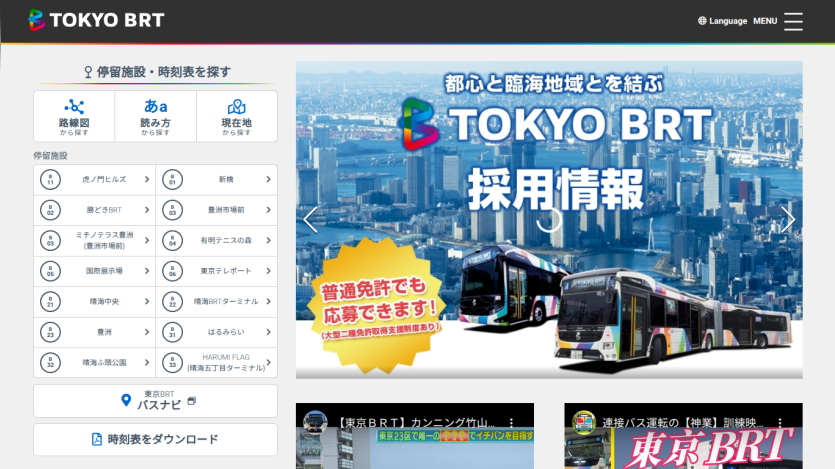
Task: Expand 晴海BRTターミナル with its chevron
Action: coord(268,301)
